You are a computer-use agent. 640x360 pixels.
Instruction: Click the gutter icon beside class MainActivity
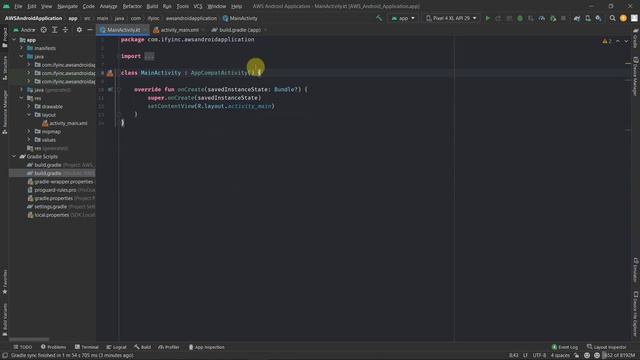pyautogui.click(x=110, y=73)
